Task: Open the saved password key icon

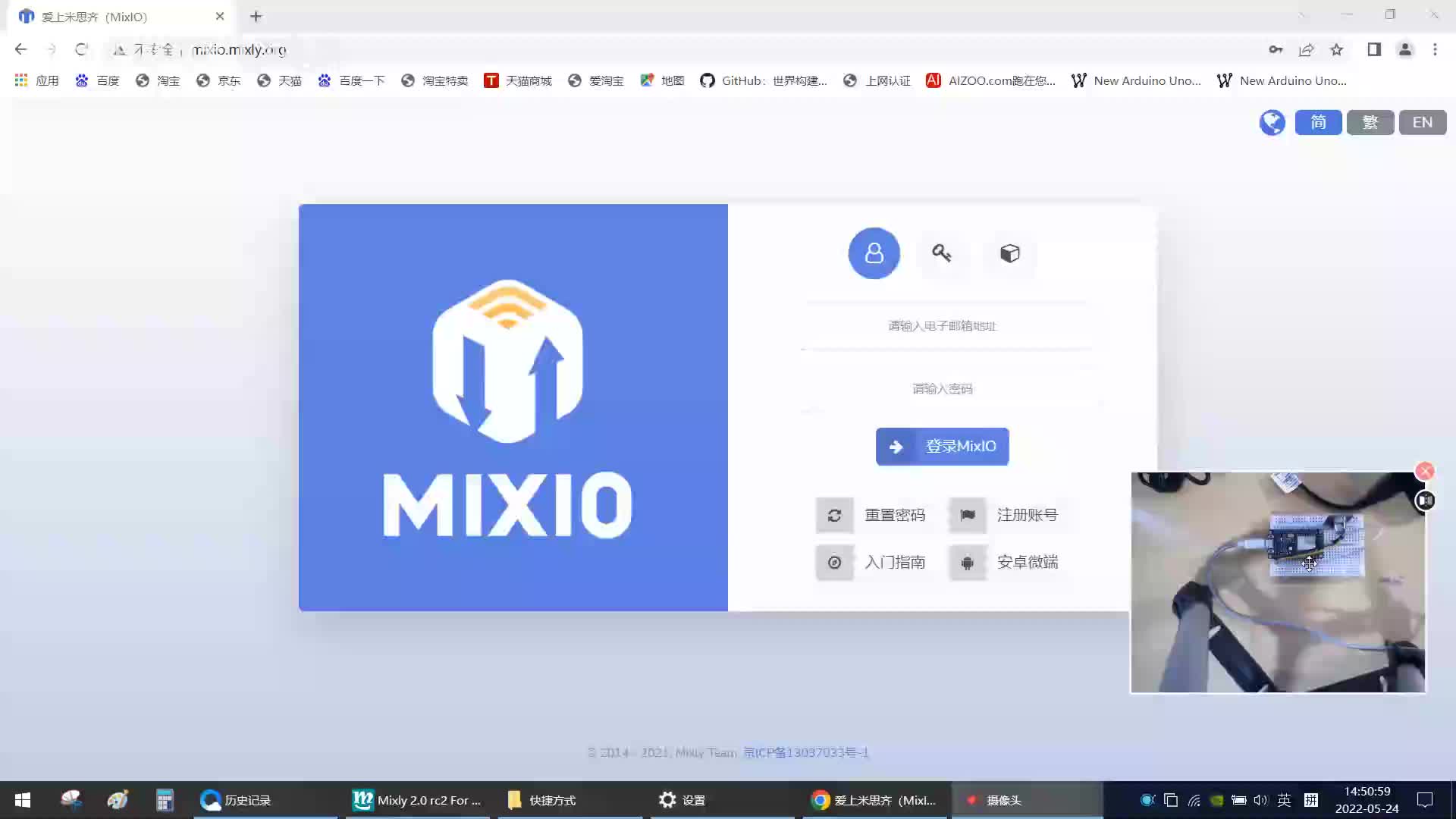Action: (1276, 49)
